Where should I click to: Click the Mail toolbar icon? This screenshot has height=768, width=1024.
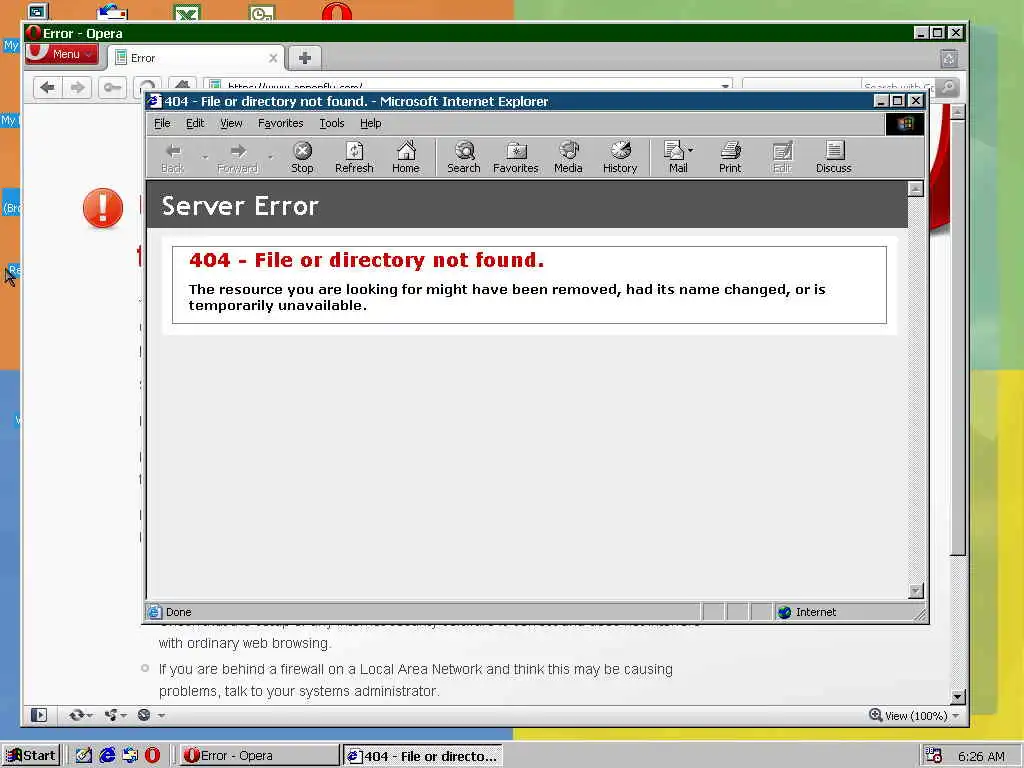click(675, 157)
